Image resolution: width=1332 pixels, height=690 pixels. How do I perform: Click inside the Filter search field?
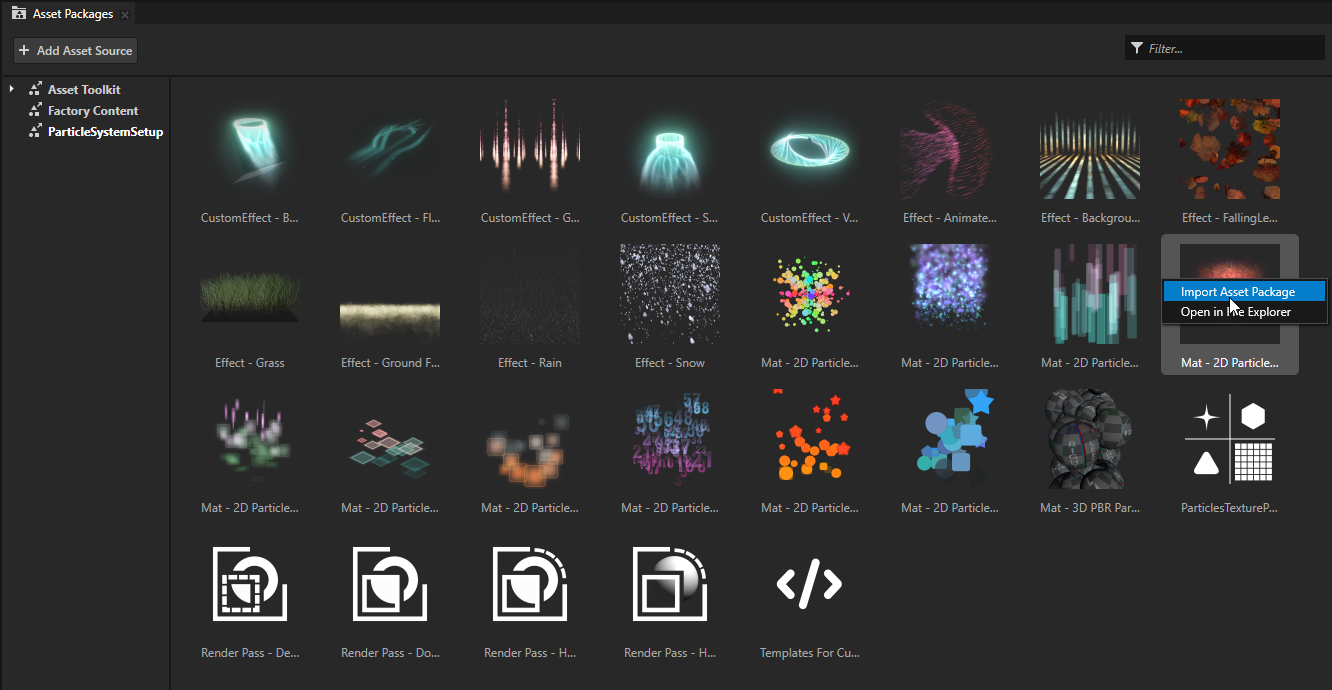click(x=1230, y=47)
